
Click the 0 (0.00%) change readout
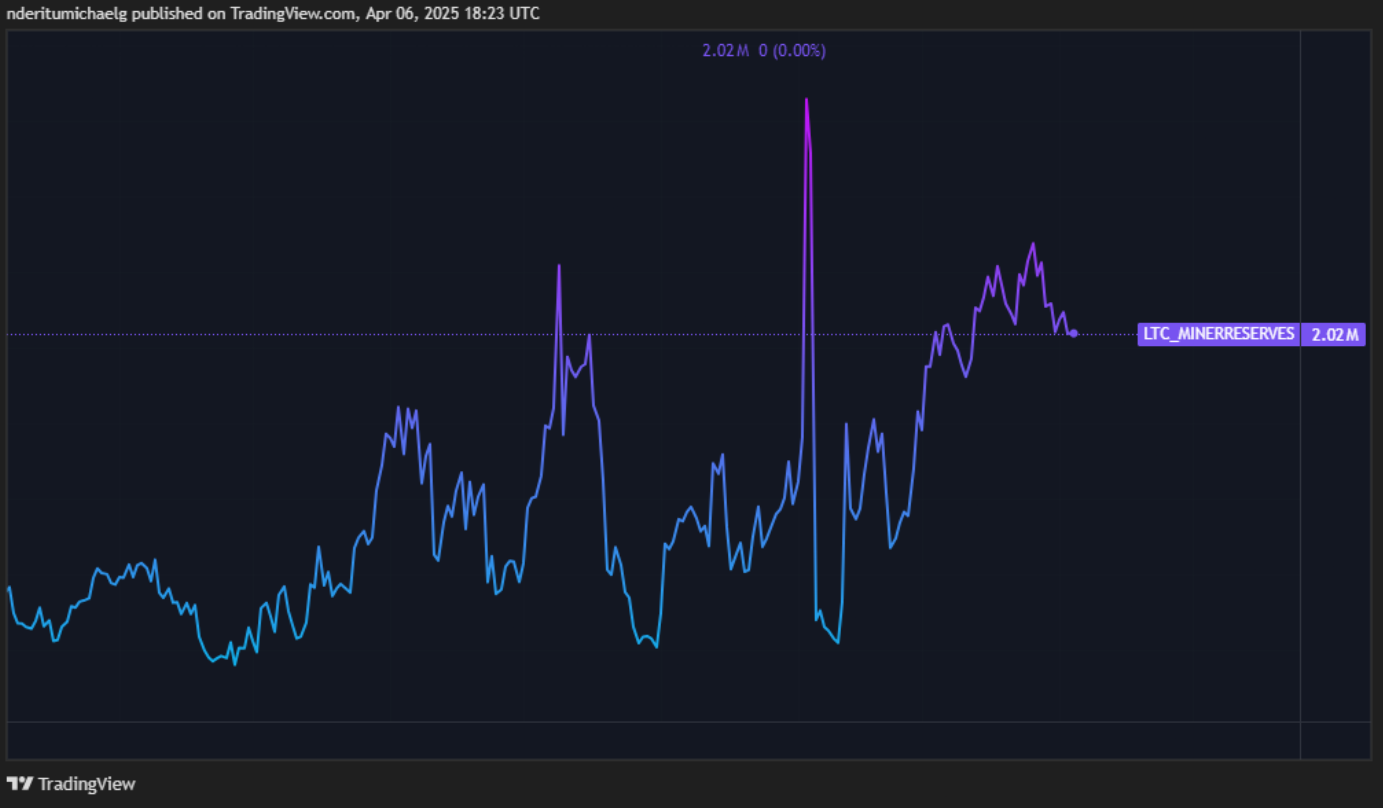point(792,50)
